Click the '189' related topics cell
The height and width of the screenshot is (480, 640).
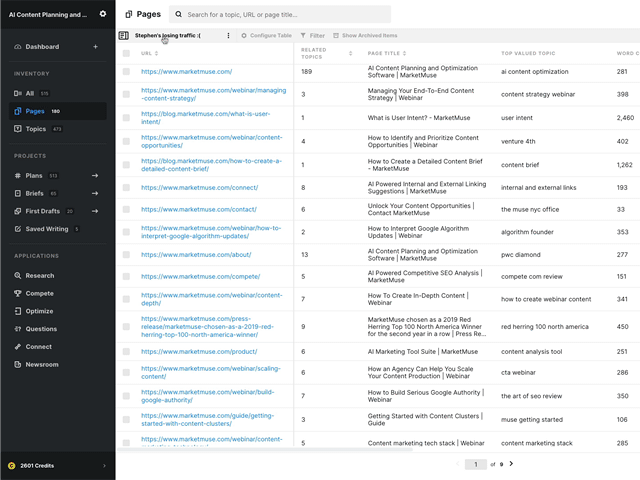pos(306,71)
